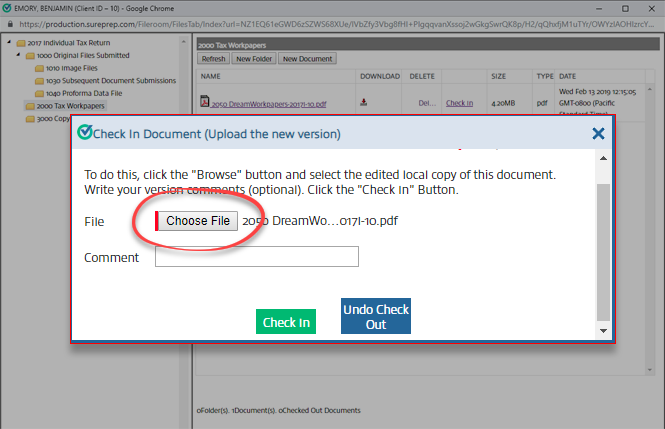The width and height of the screenshot is (665, 429).
Task: Click the Check in link in file row
Action: (x=459, y=103)
